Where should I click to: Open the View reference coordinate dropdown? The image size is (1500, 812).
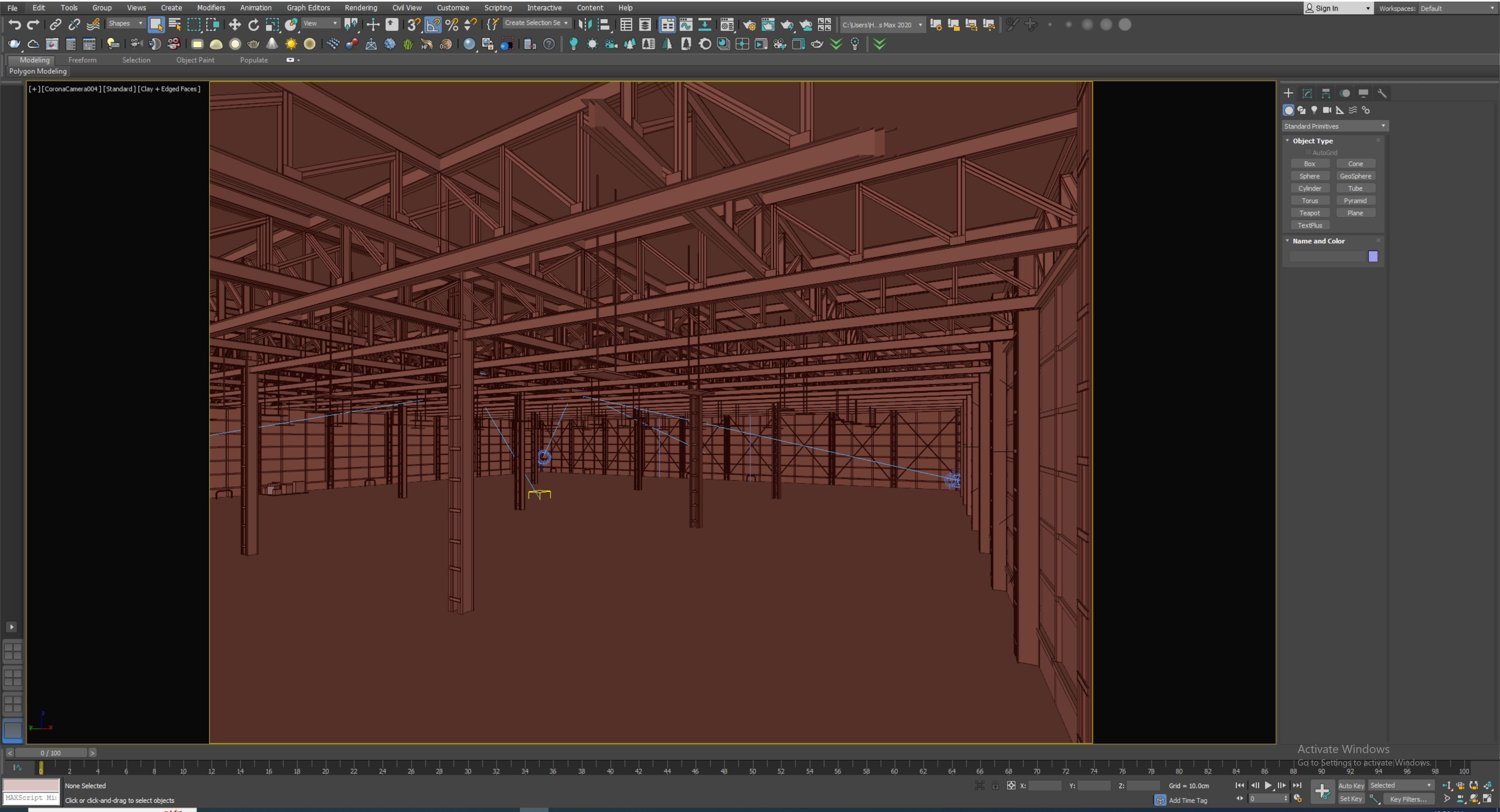320,23
